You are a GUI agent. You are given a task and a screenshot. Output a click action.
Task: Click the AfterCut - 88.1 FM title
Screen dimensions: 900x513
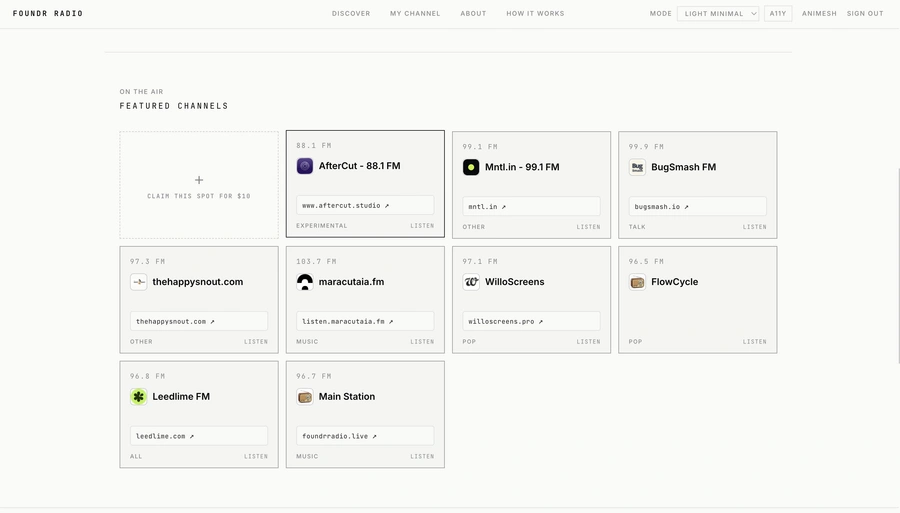(x=359, y=166)
